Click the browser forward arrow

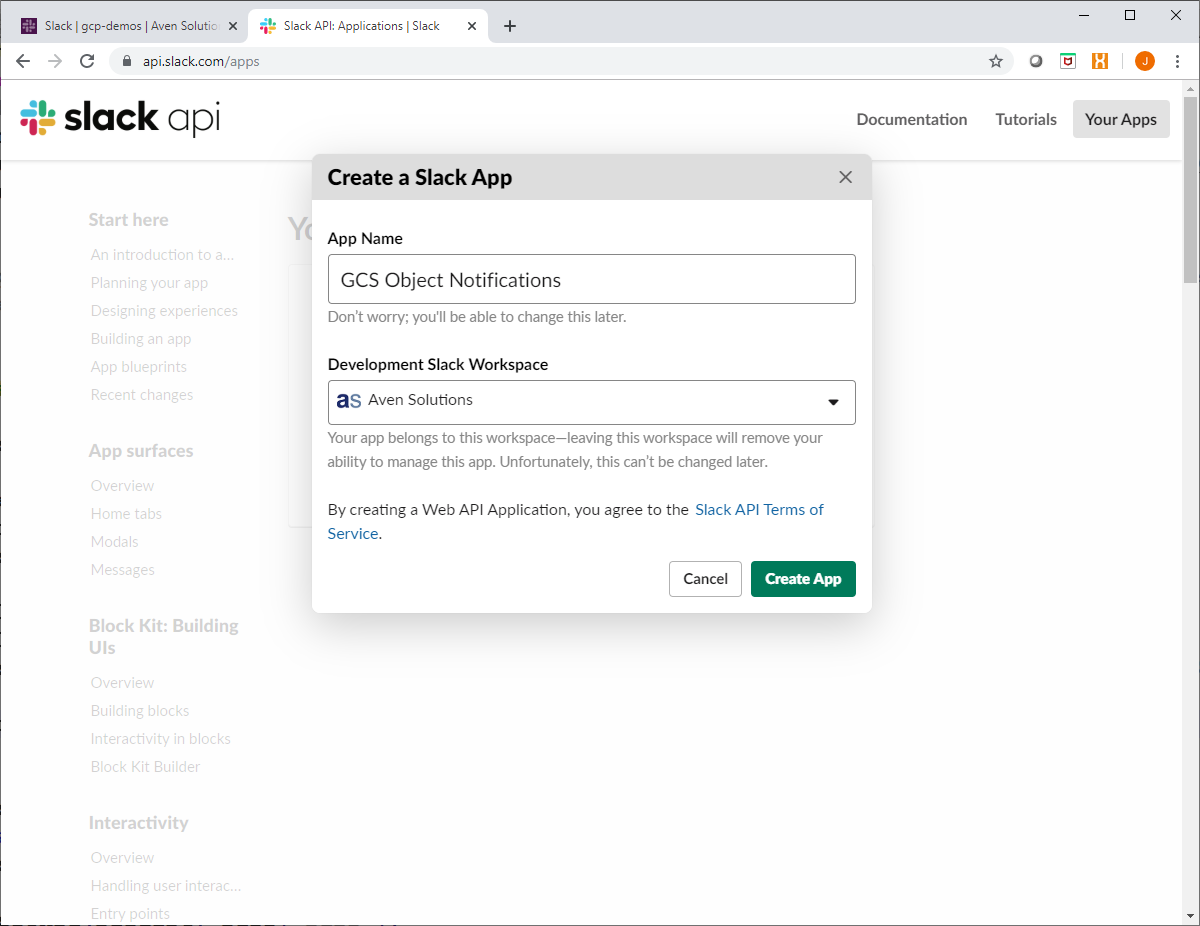pos(55,61)
